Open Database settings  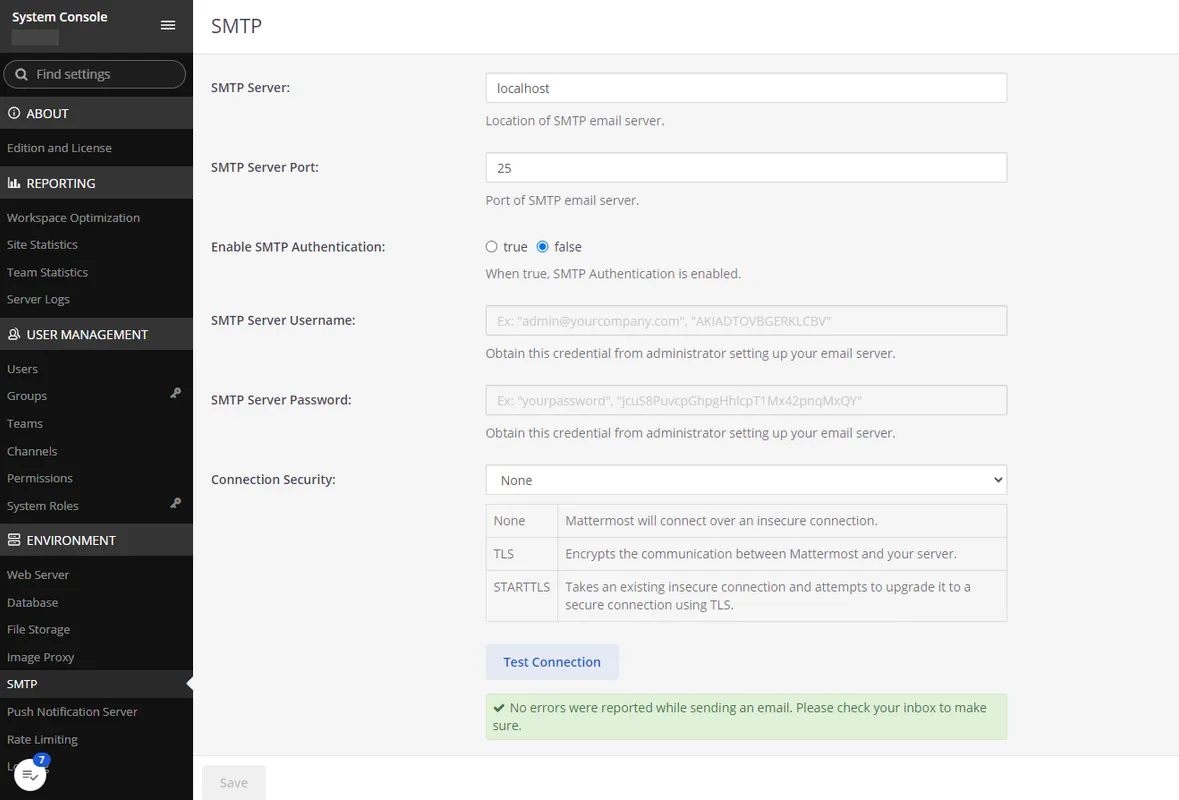32,602
